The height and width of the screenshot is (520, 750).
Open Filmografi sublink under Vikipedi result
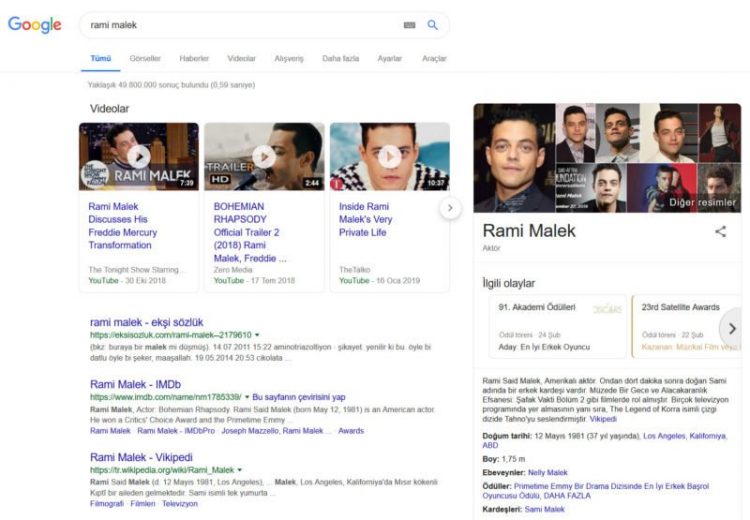[107, 503]
